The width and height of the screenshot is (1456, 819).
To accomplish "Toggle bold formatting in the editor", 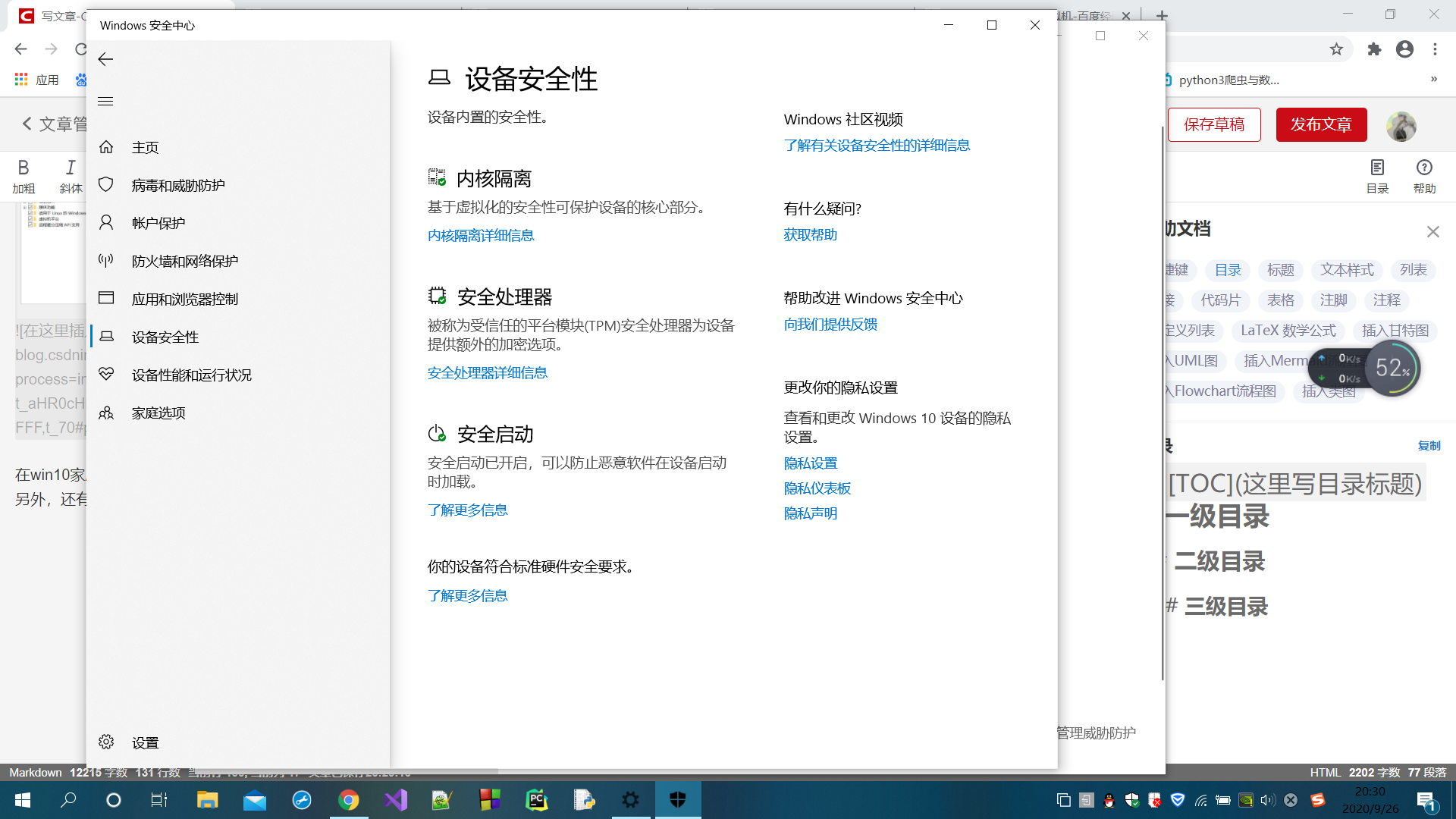I will point(24,176).
